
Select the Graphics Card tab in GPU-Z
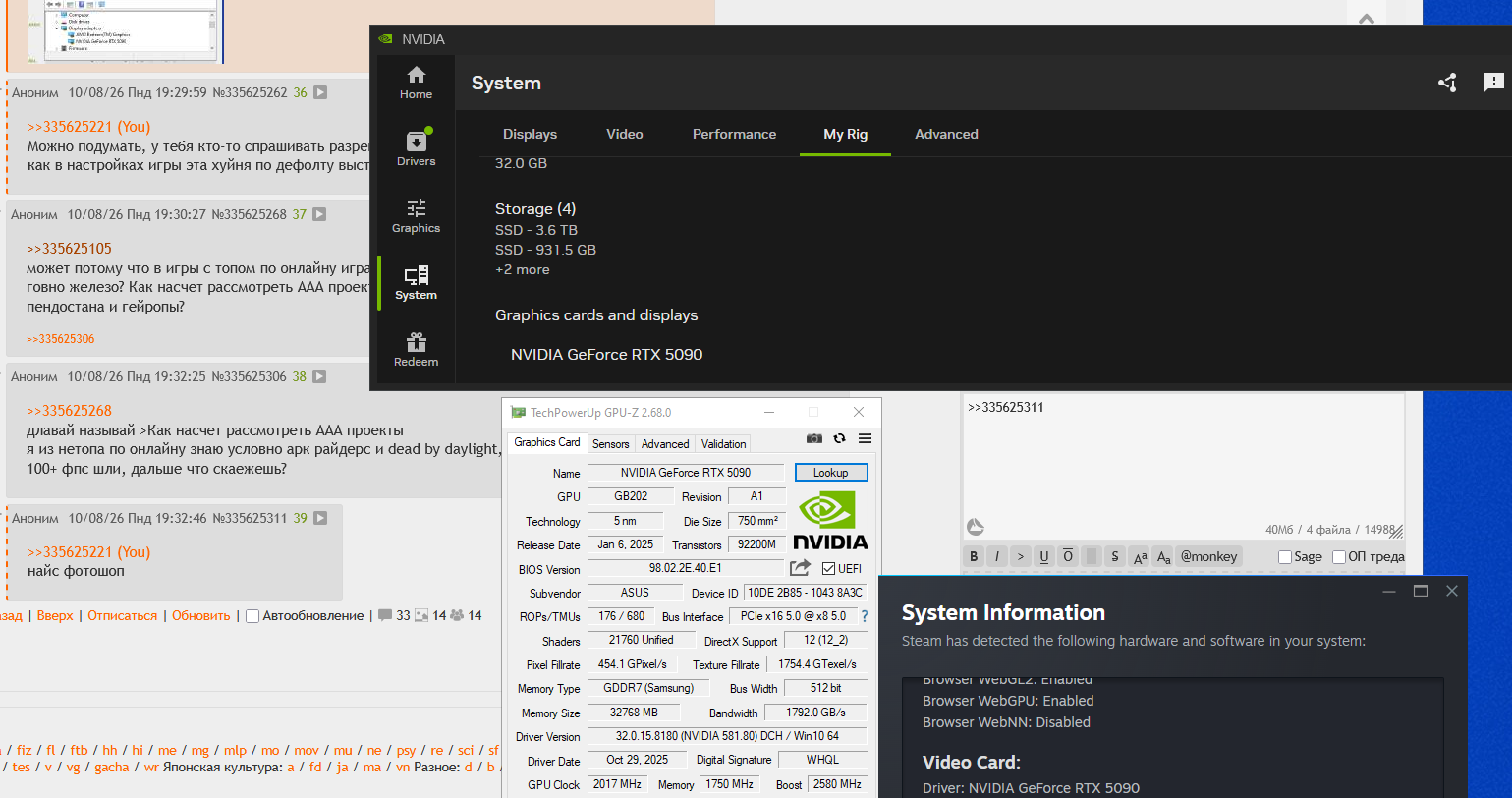(547, 442)
